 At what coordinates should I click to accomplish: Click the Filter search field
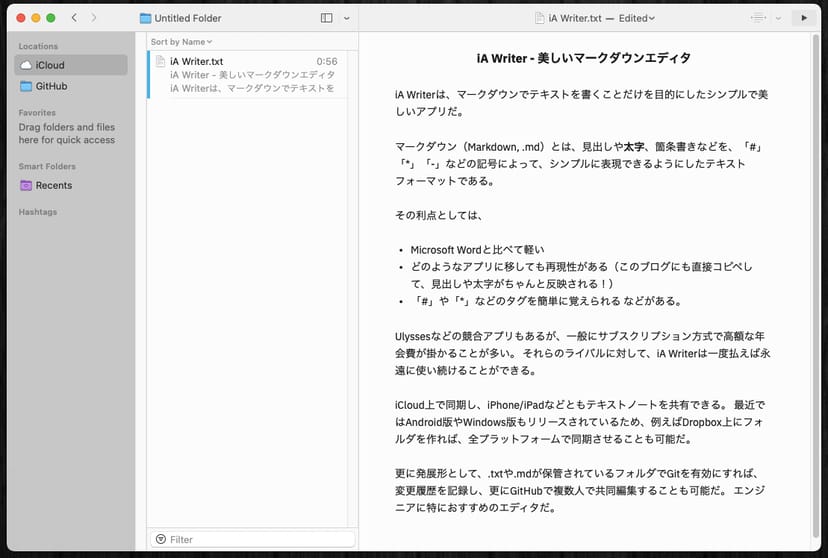(x=255, y=539)
